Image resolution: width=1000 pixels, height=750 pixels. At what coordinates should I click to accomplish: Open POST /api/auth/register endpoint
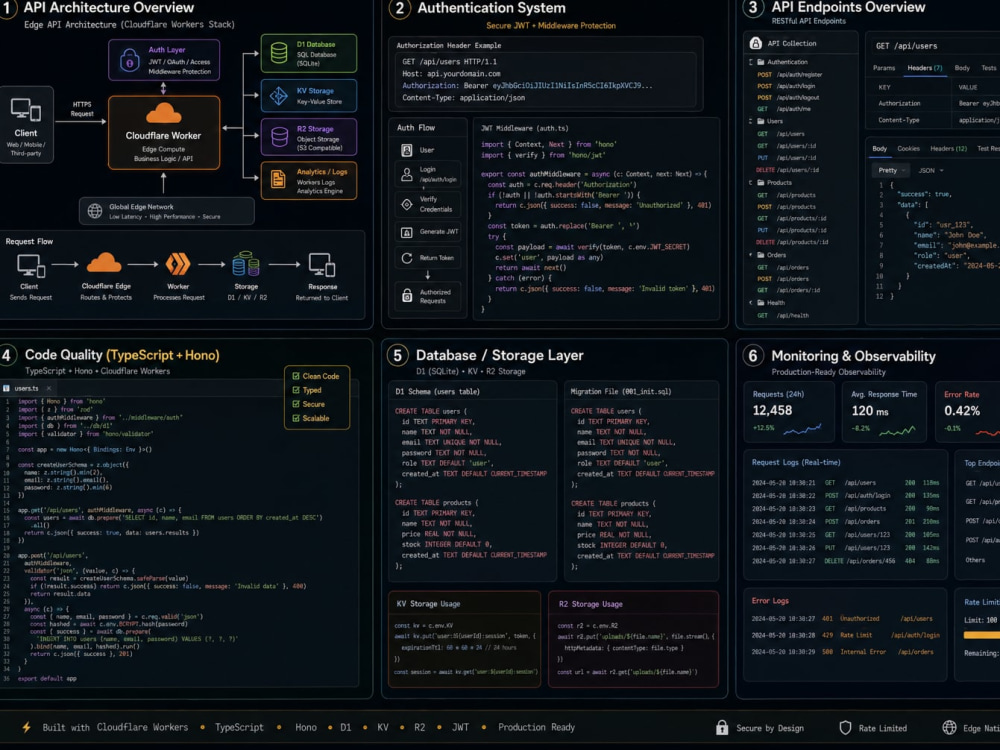[x=790, y=75]
